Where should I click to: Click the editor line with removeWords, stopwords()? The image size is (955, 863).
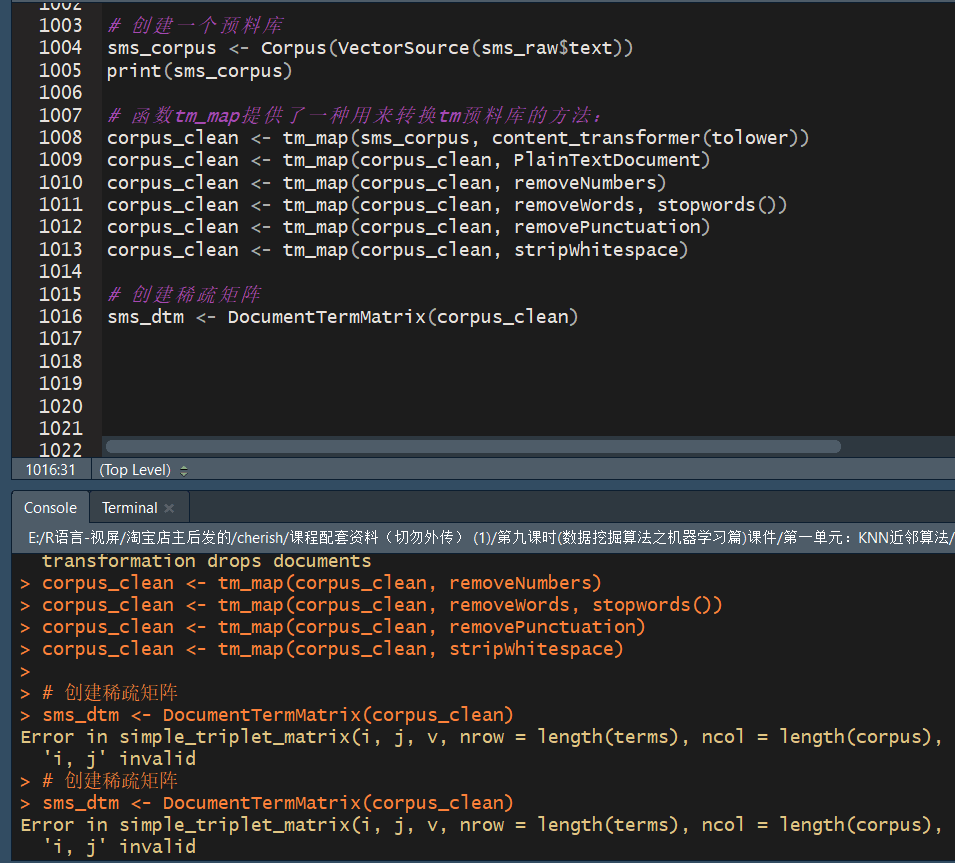click(x=448, y=205)
